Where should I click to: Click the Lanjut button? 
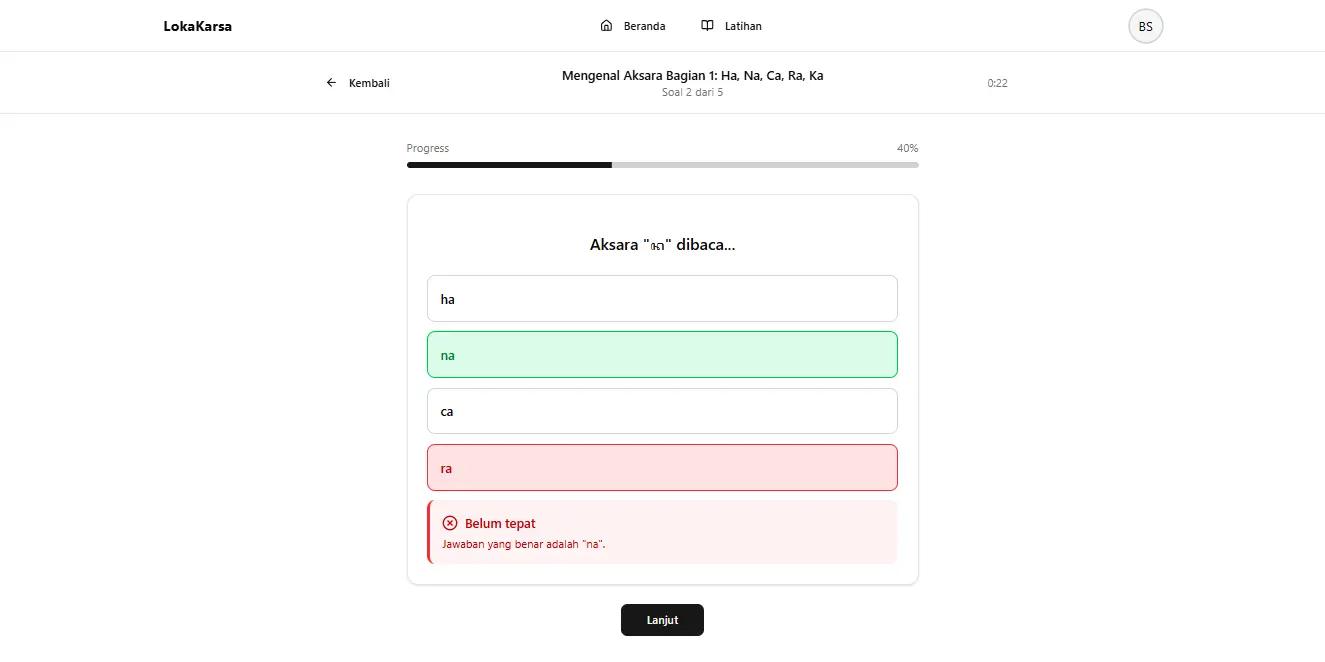click(662, 620)
